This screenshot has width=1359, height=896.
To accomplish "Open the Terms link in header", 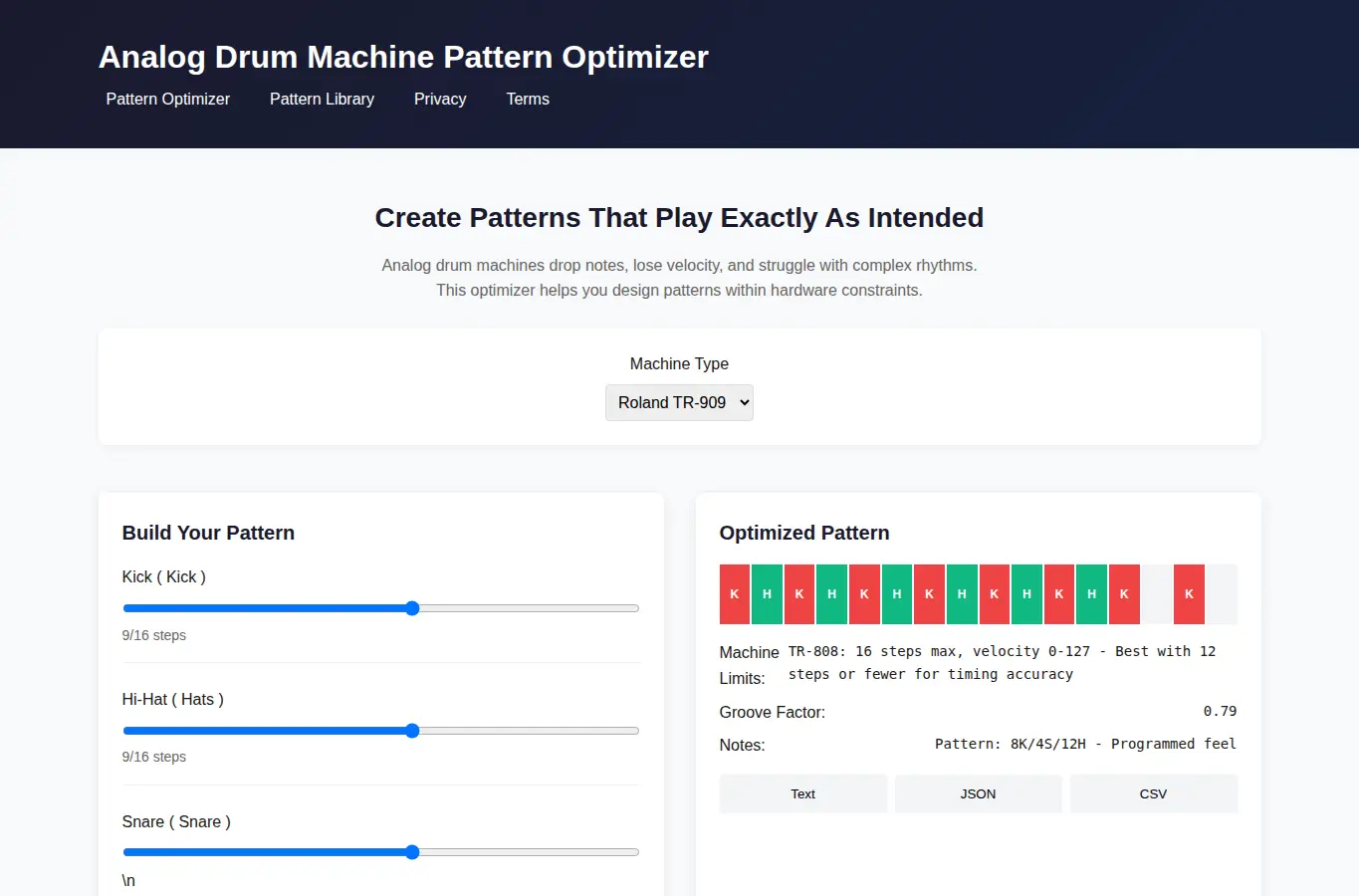I will tap(528, 99).
